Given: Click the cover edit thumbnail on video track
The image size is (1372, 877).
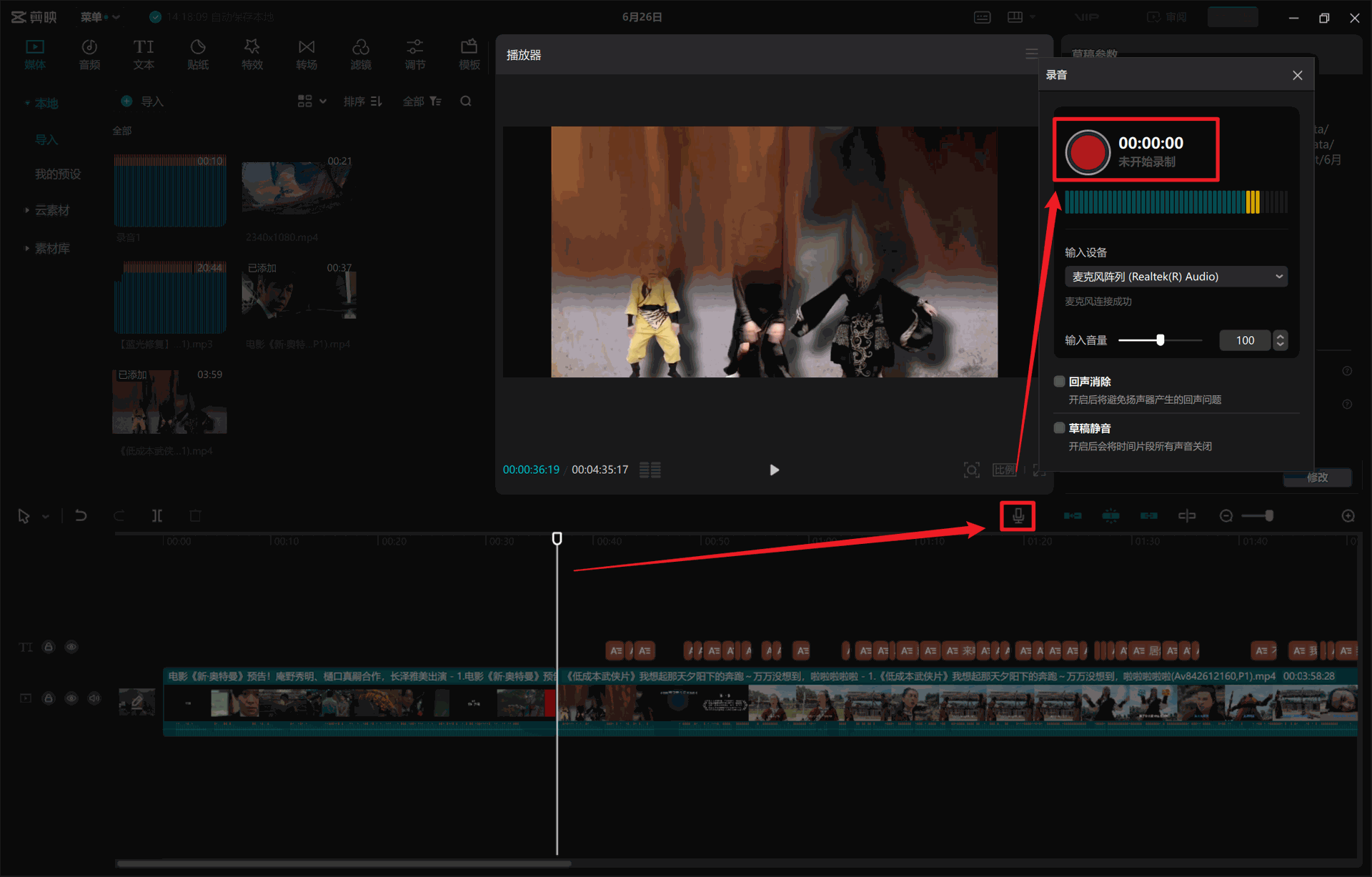Looking at the screenshot, I should tap(136, 702).
